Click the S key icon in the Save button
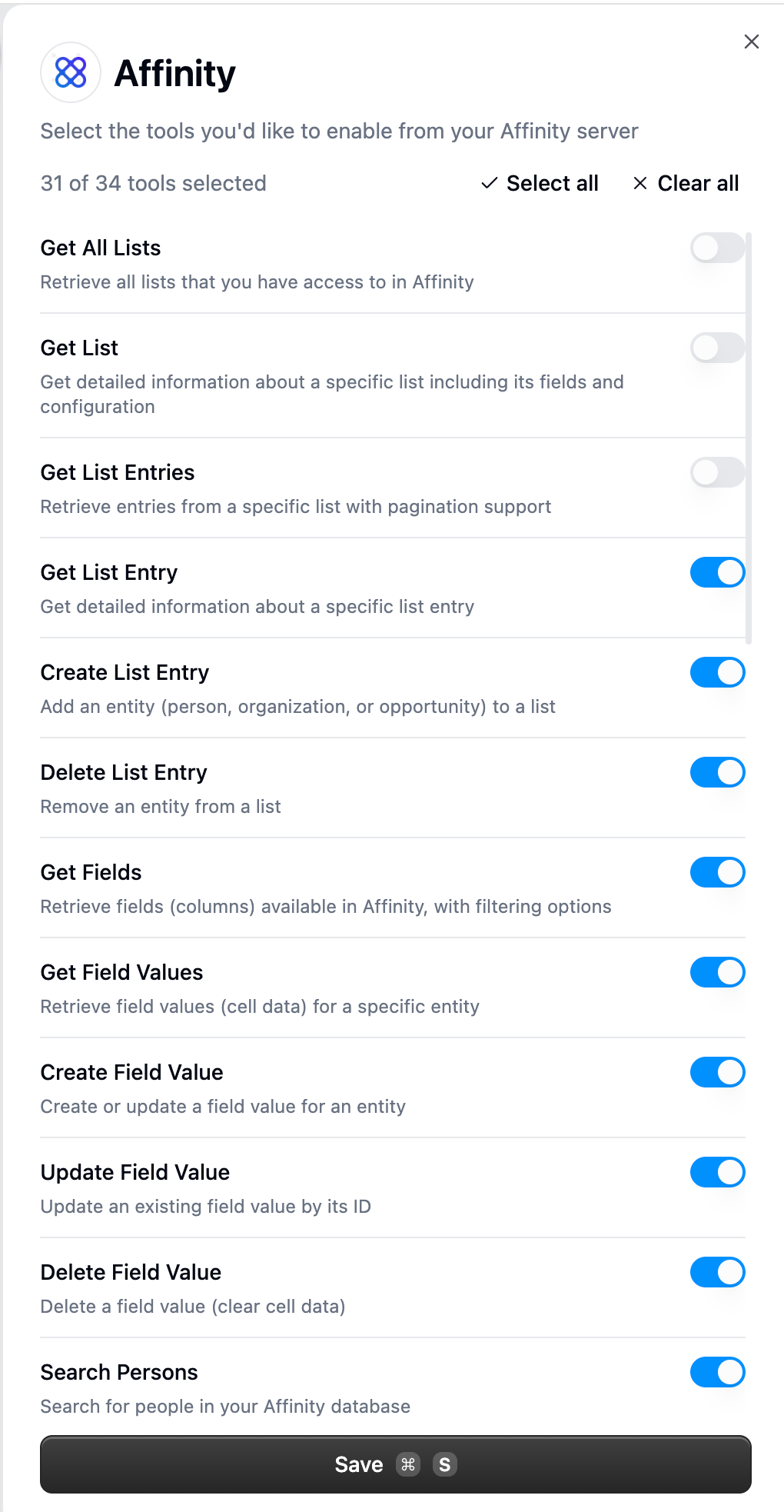The image size is (784, 1512). pyautogui.click(x=445, y=1464)
